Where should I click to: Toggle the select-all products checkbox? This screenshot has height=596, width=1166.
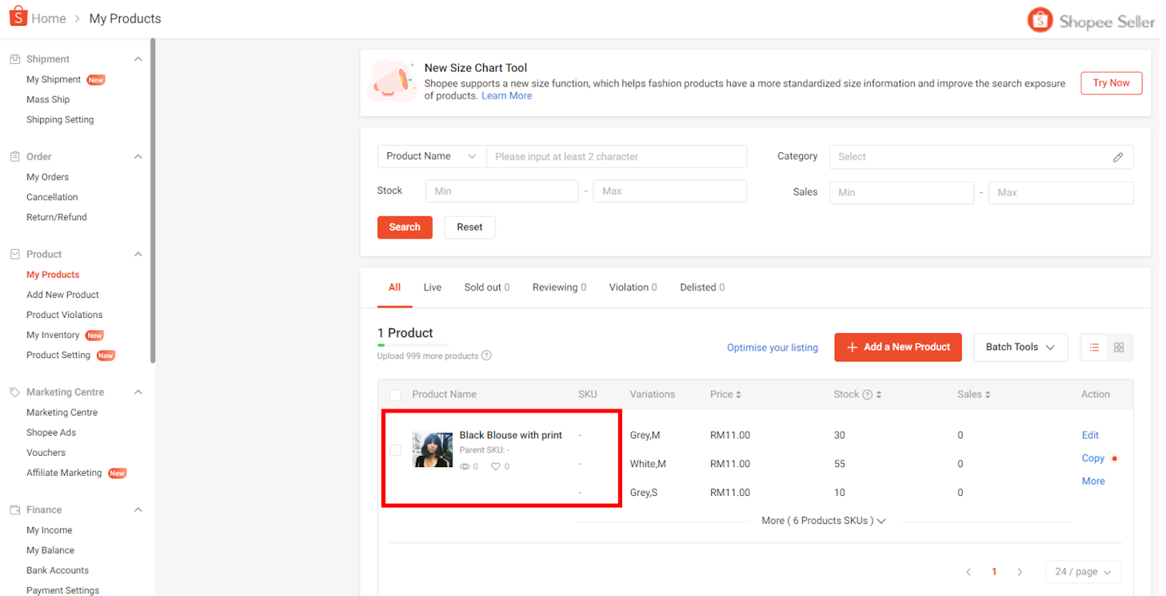pyautogui.click(x=396, y=394)
